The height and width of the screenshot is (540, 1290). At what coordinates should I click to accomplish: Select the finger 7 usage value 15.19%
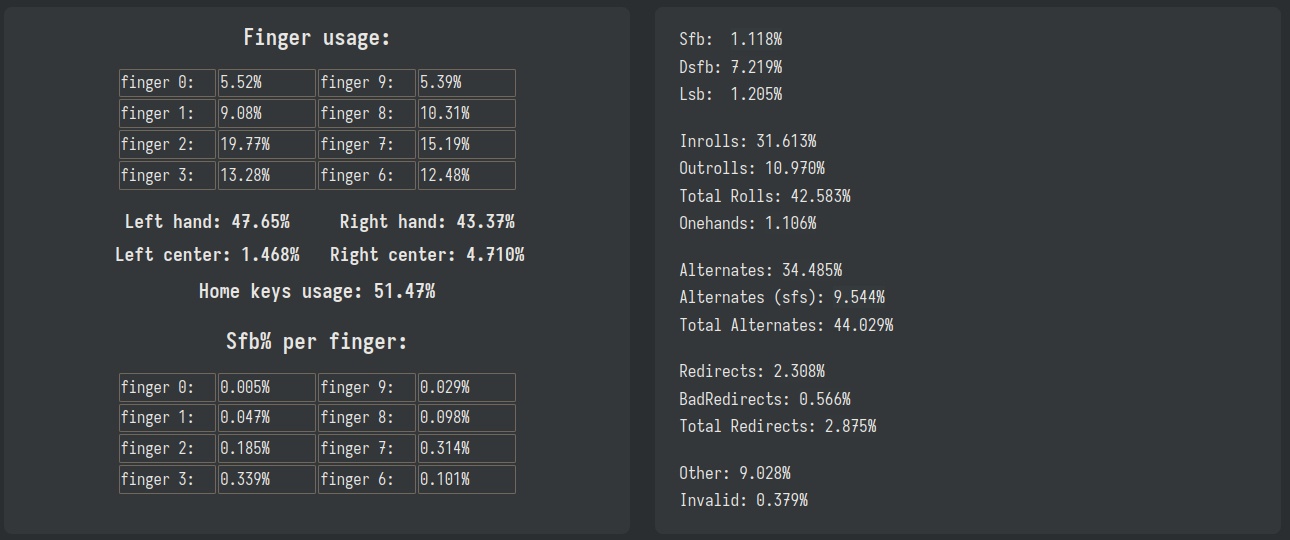tap(466, 144)
